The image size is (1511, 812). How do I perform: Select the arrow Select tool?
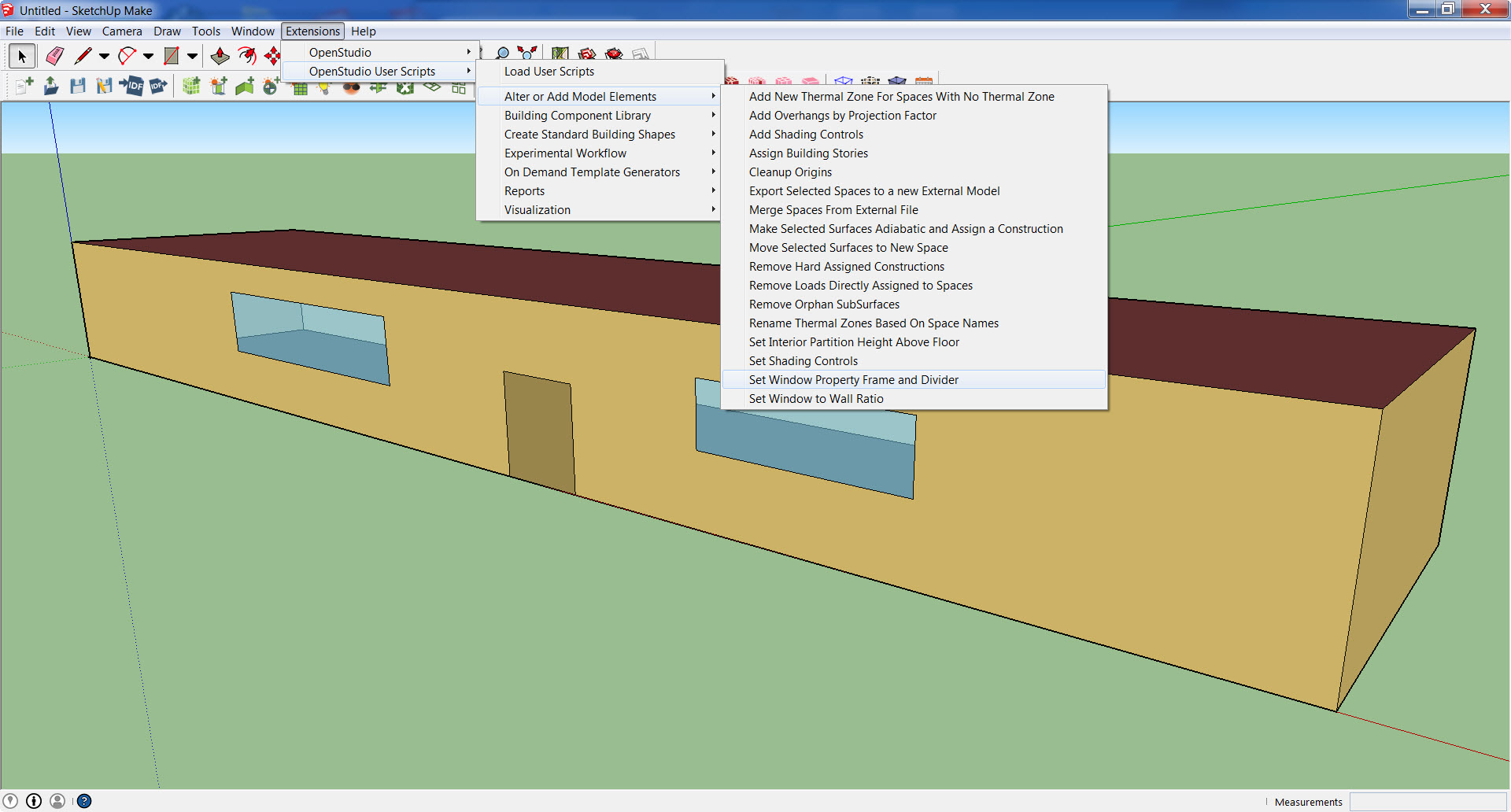[x=21, y=56]
